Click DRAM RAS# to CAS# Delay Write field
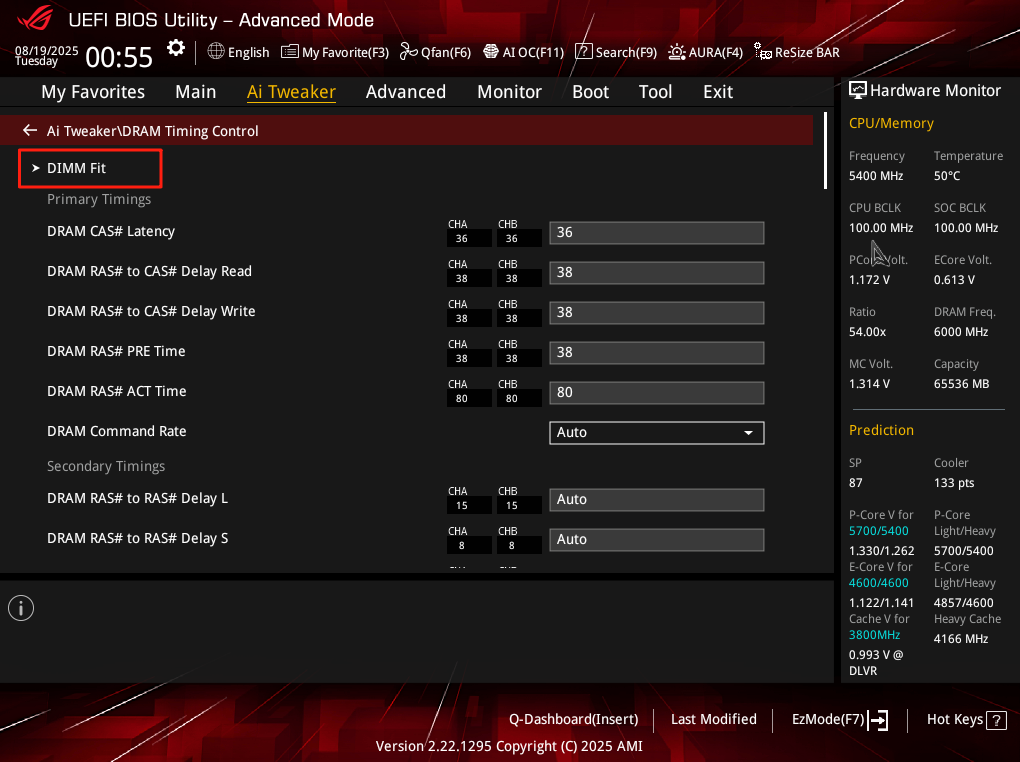This screenshot has width=1020, height=762. coord(656,313)
